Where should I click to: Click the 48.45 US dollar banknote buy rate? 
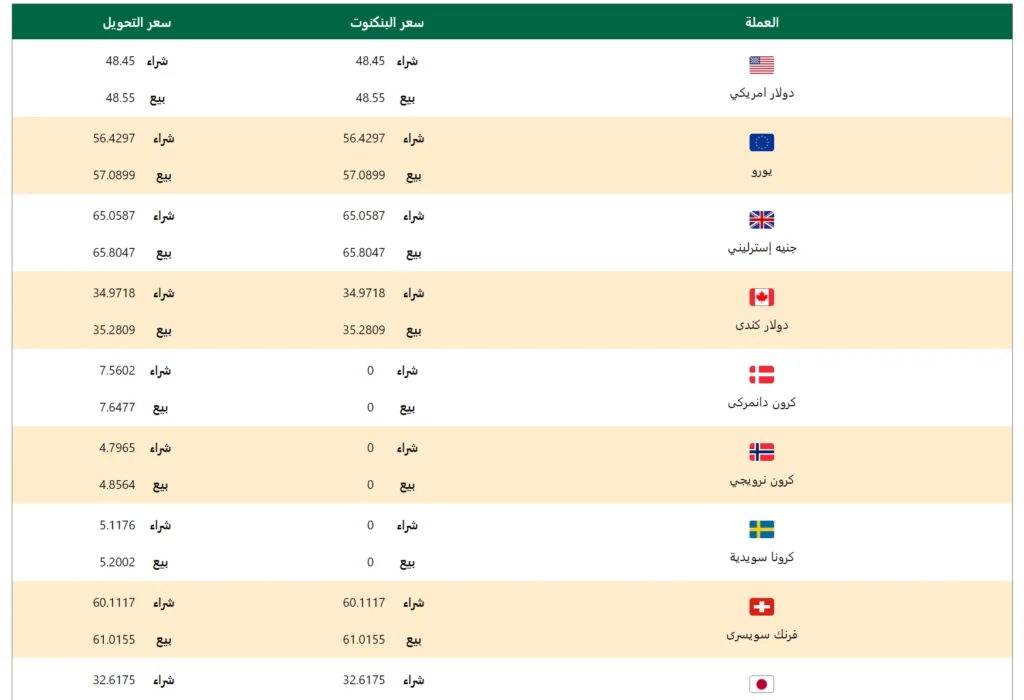pos(370,61)
